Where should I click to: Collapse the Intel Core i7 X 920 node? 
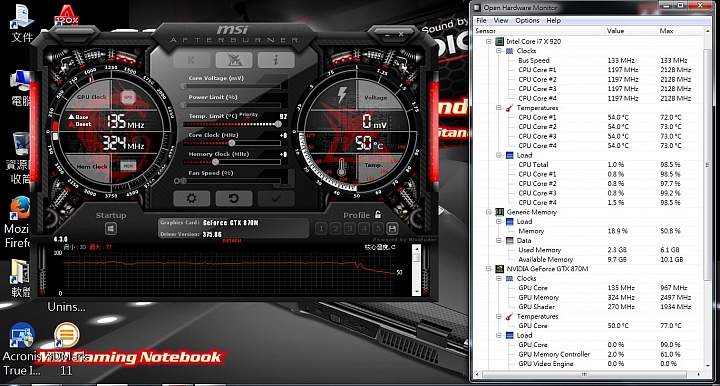489,41
